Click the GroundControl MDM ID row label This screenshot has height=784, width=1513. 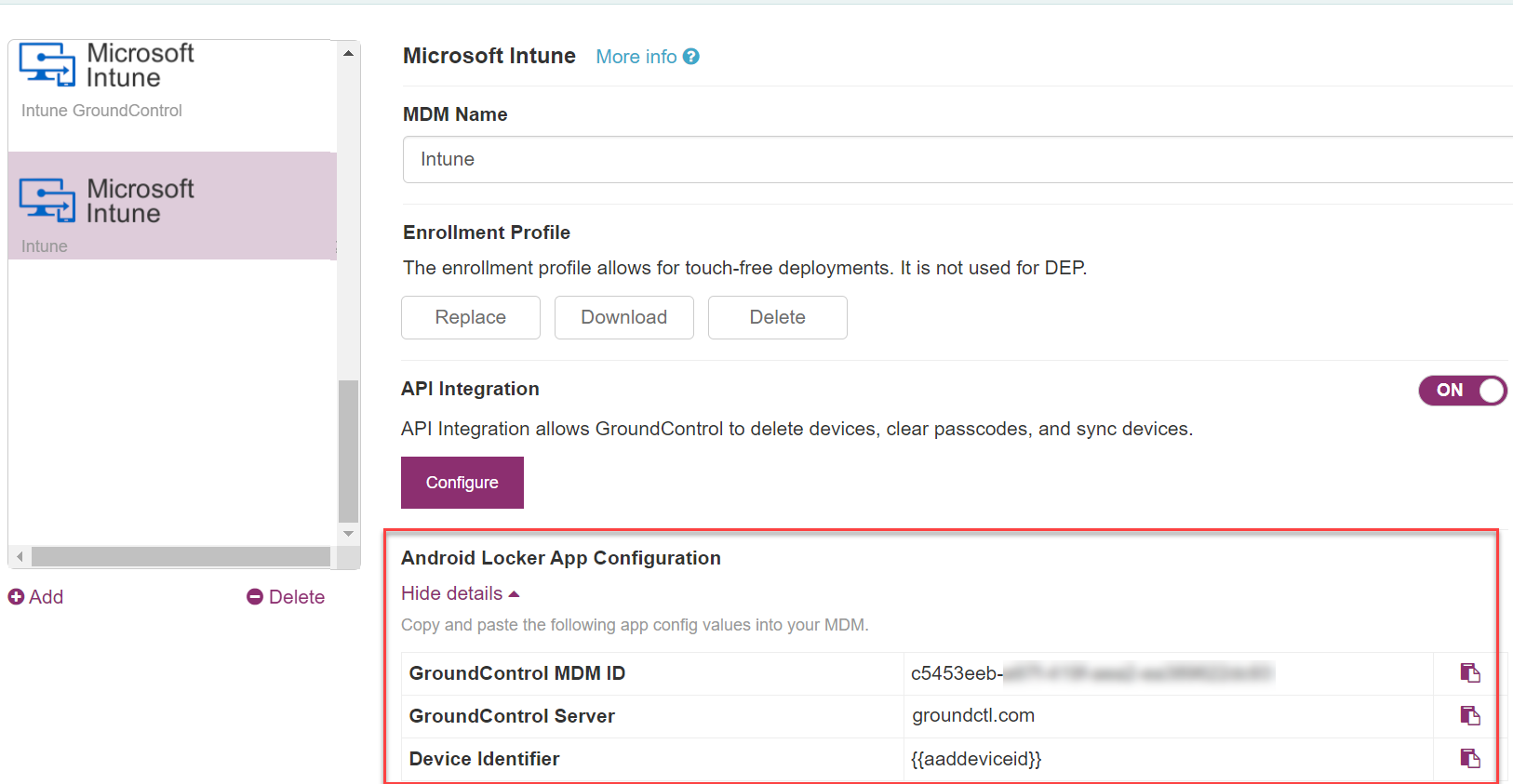tap(517, 673)
